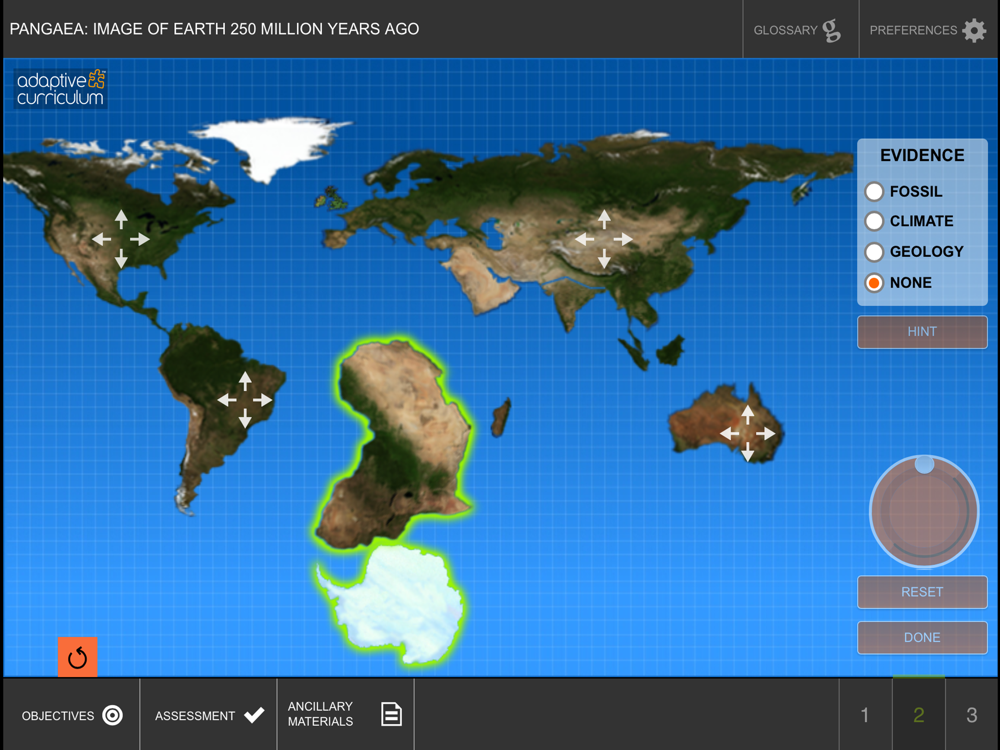Screen dimensions: 1000x750
Task: Open Ancillary Materials
Action: (346, 714)
